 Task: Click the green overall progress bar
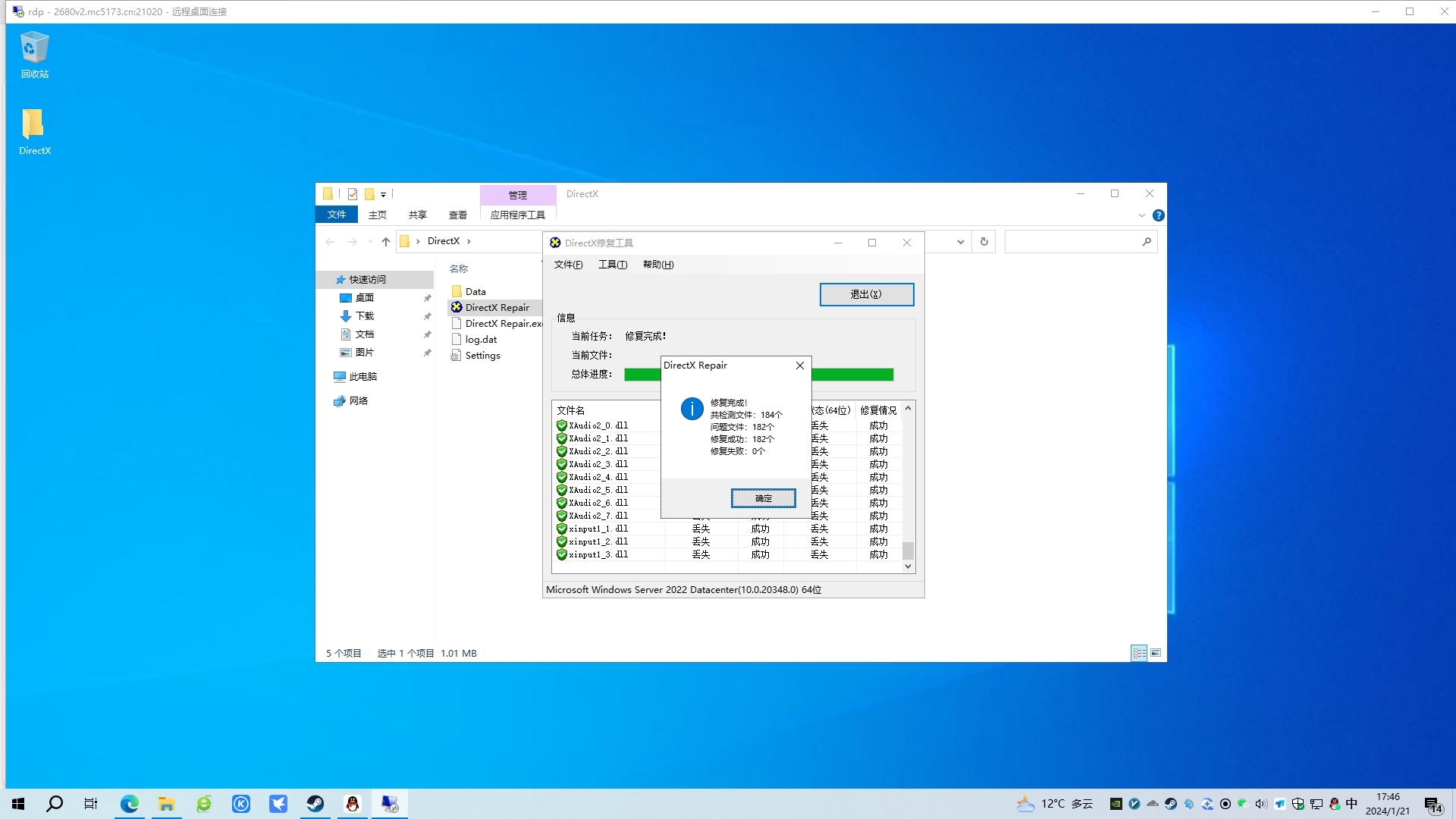[x=852, y=375]
